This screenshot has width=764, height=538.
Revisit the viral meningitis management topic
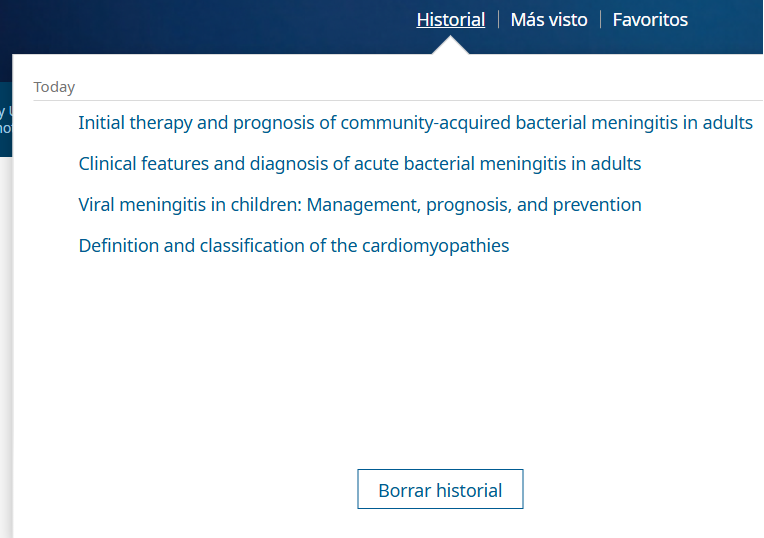coord(360,205)
